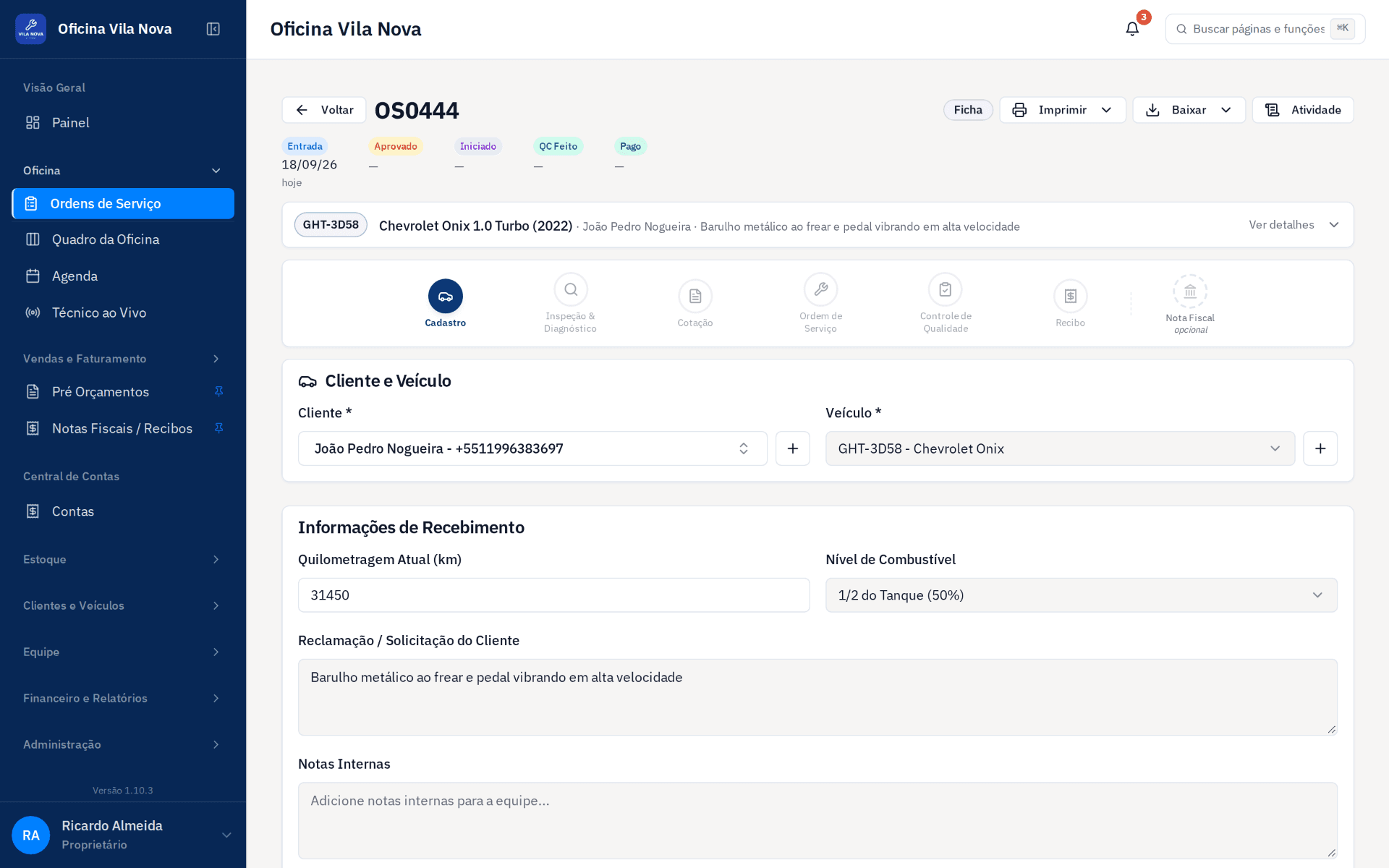Open the Baixar dropdown

(x=1189, y=110)
